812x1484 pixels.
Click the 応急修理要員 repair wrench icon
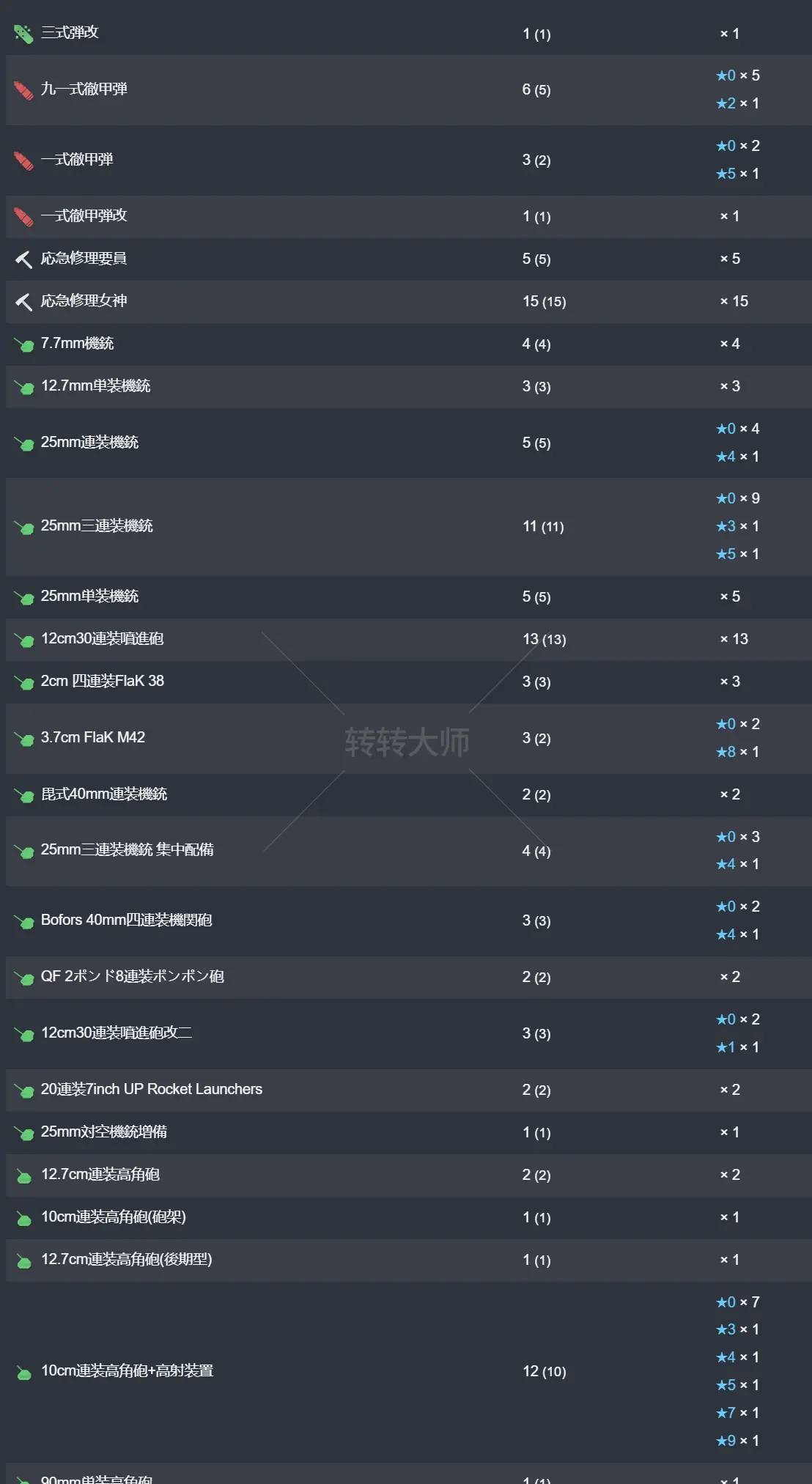pos(23,258)
